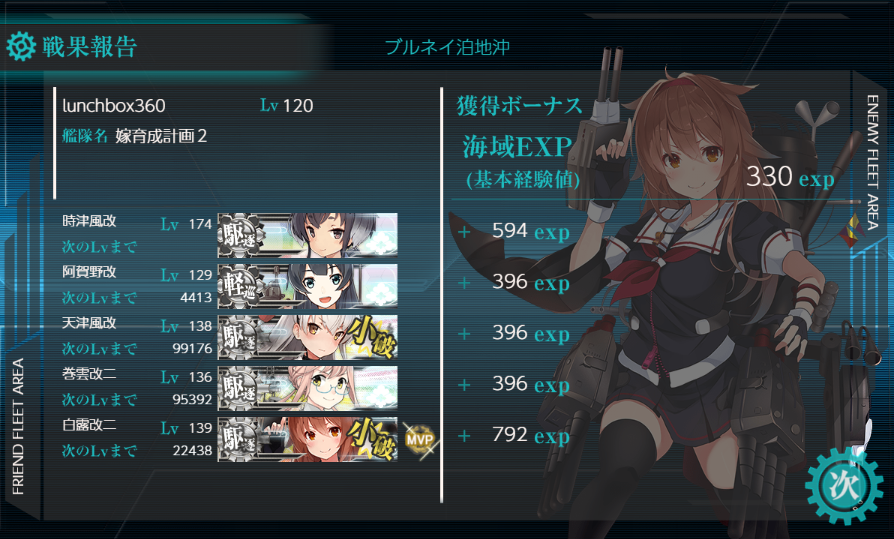Click the 獲得ボーナス heading
The image size is (894, 539).
519,106
